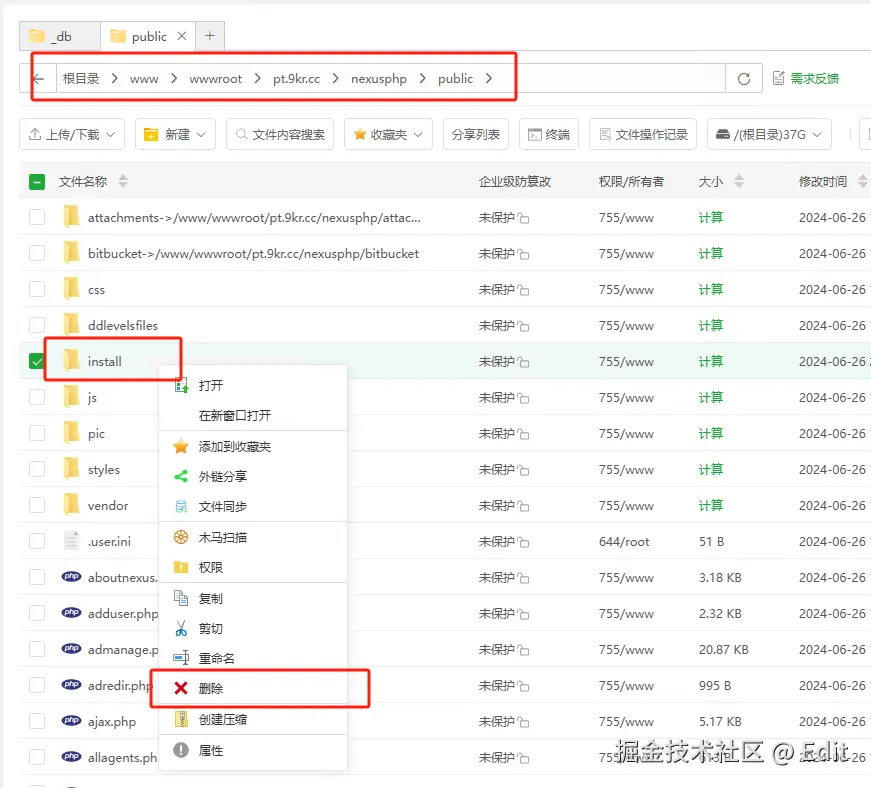Check the ajax.php file checkbox

37,721
